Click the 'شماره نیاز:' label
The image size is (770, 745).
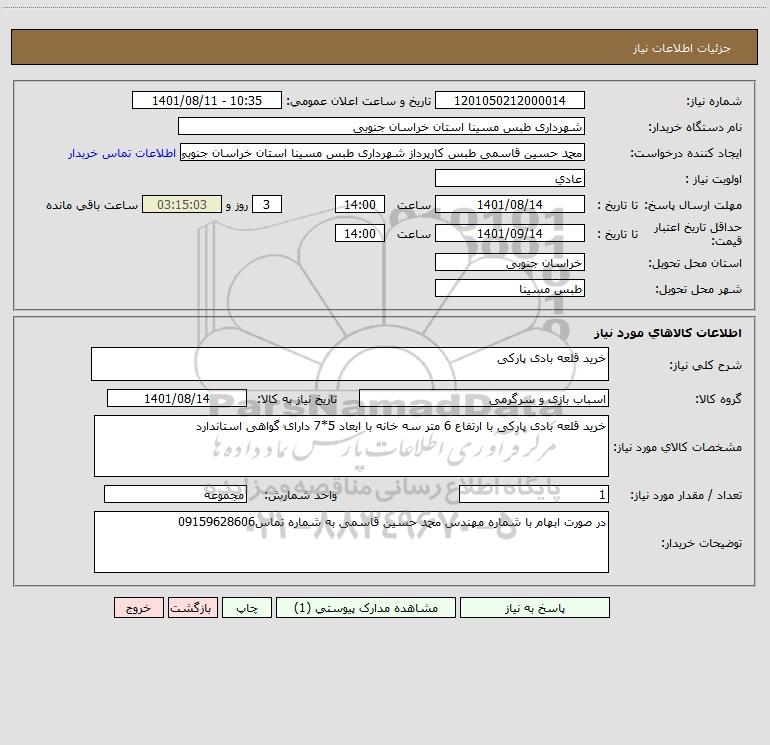714,102
